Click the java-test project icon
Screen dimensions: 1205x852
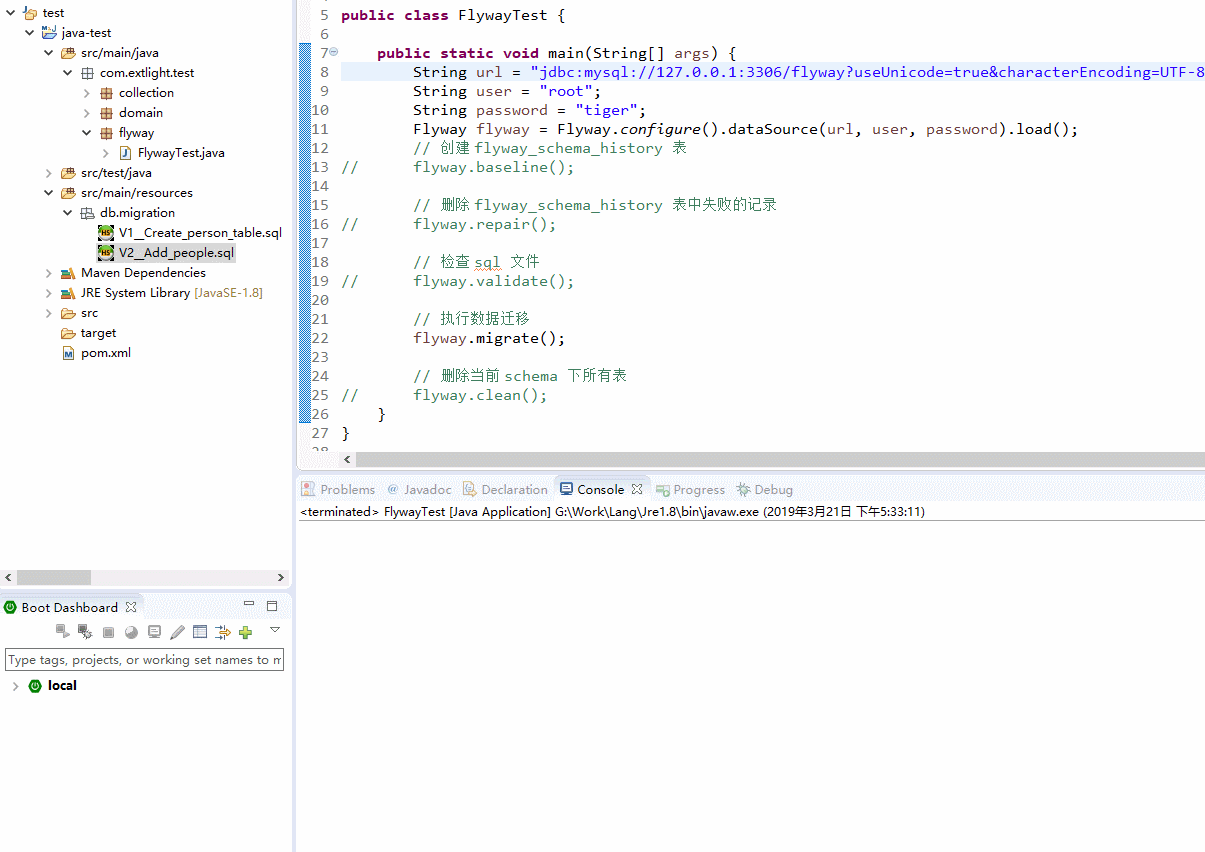coord(49,32)
